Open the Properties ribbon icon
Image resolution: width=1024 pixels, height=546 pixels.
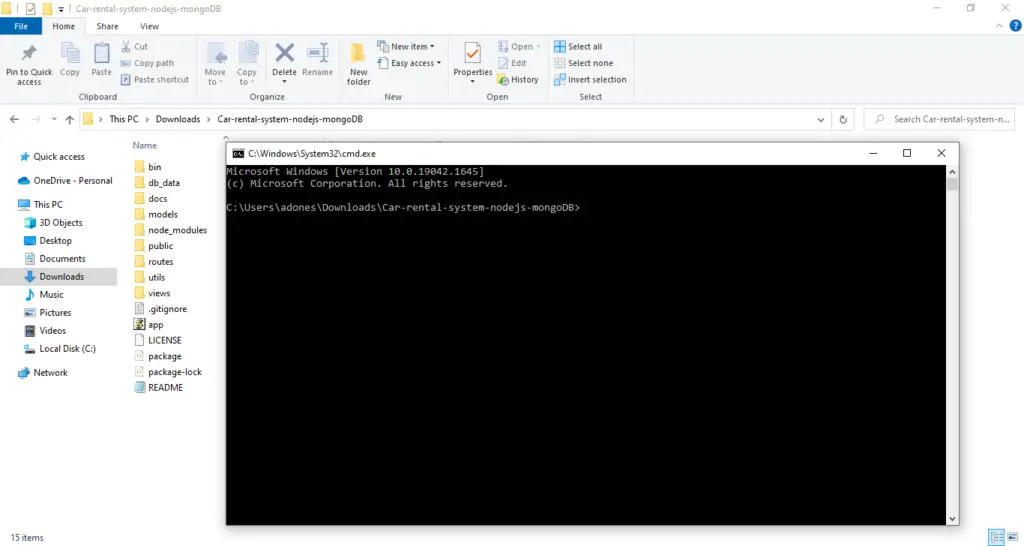[x=472, y=54]
